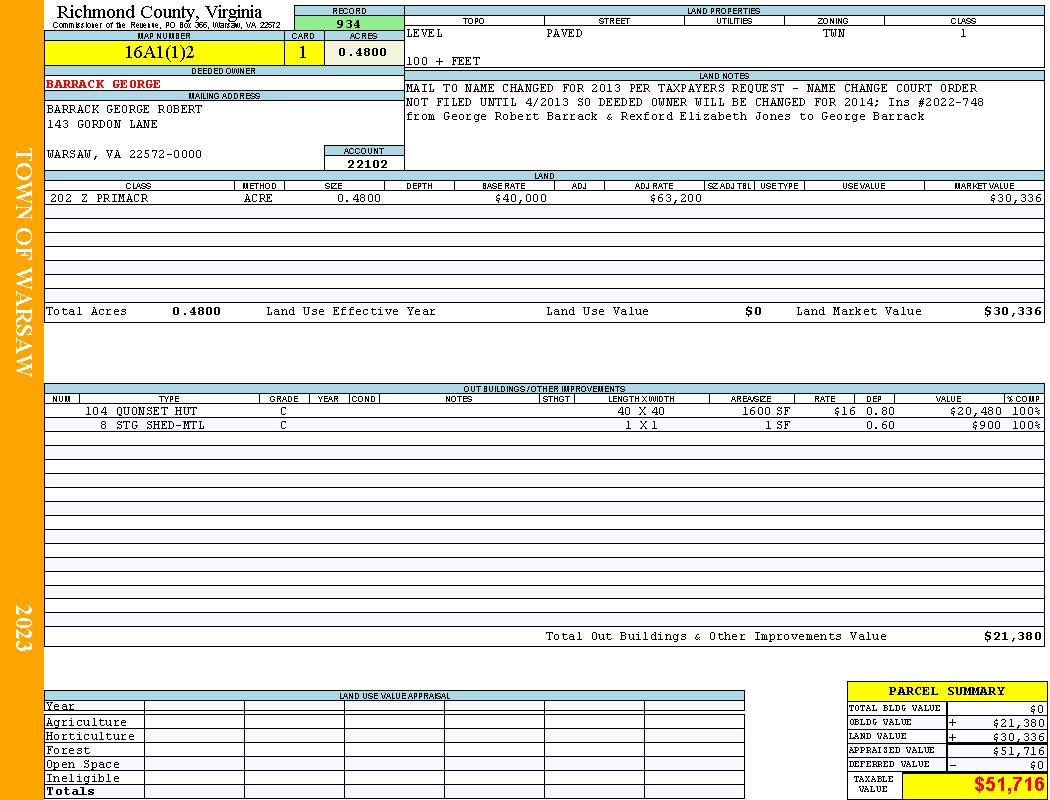
Task: Click mailing name BARRACK GEORGE ROBERT
Action: [x=124, y=109]
